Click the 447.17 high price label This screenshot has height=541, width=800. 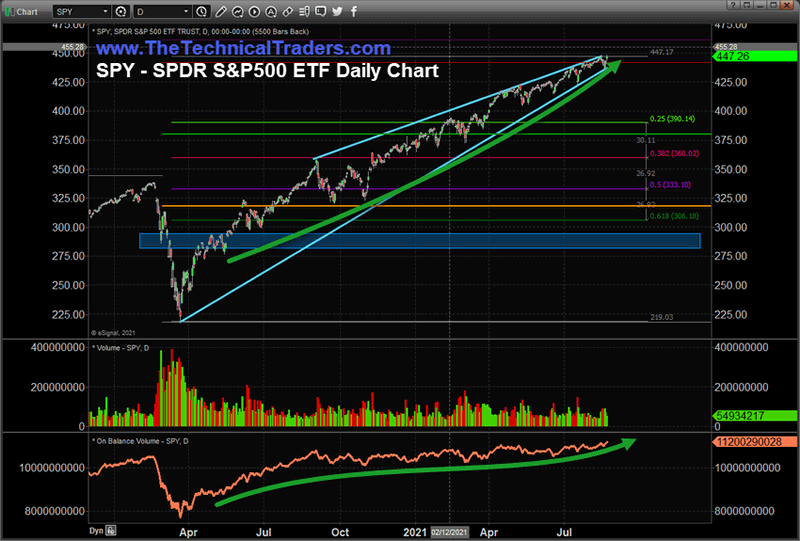pyautogui.click(x=662, y=52)
